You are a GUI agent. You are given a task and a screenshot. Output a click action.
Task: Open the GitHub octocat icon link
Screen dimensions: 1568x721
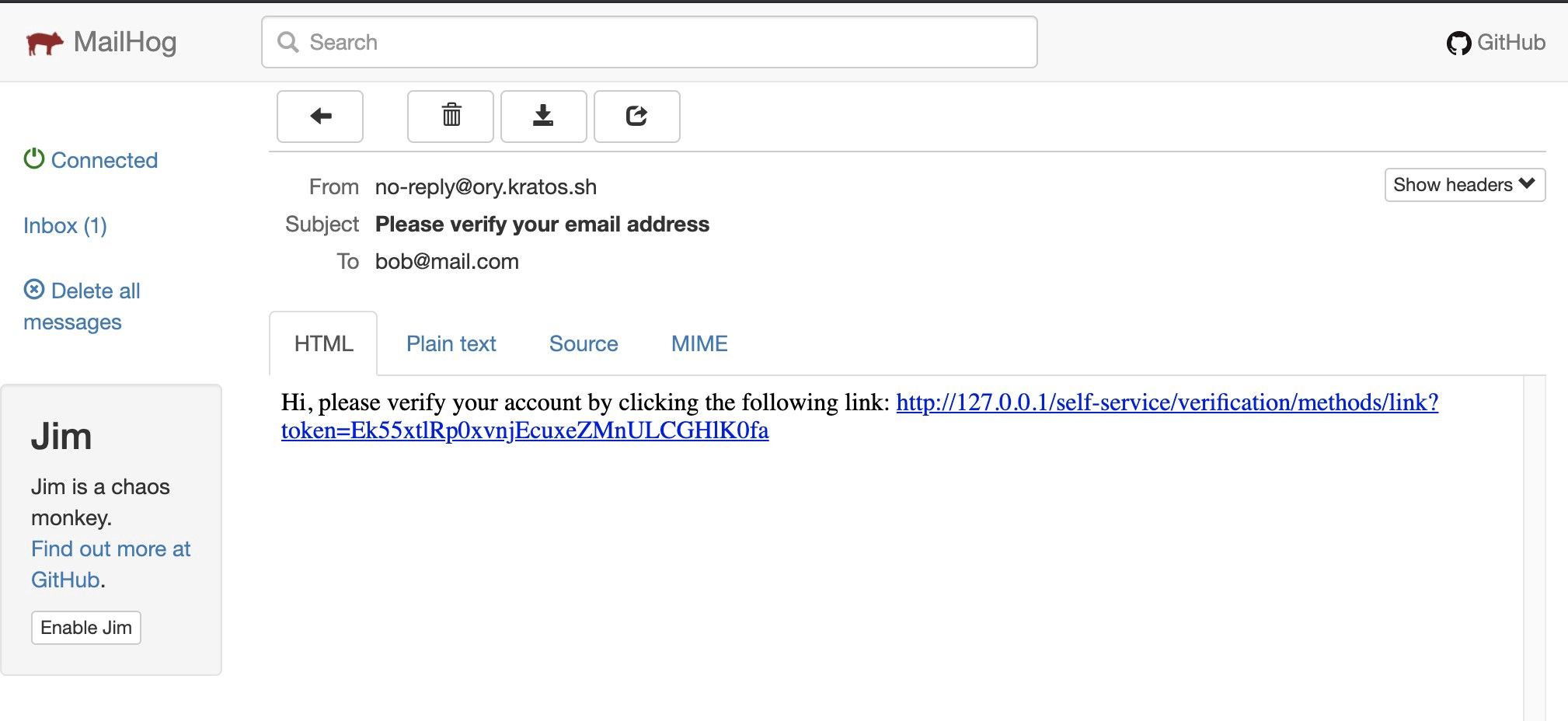pos(1458,43)
